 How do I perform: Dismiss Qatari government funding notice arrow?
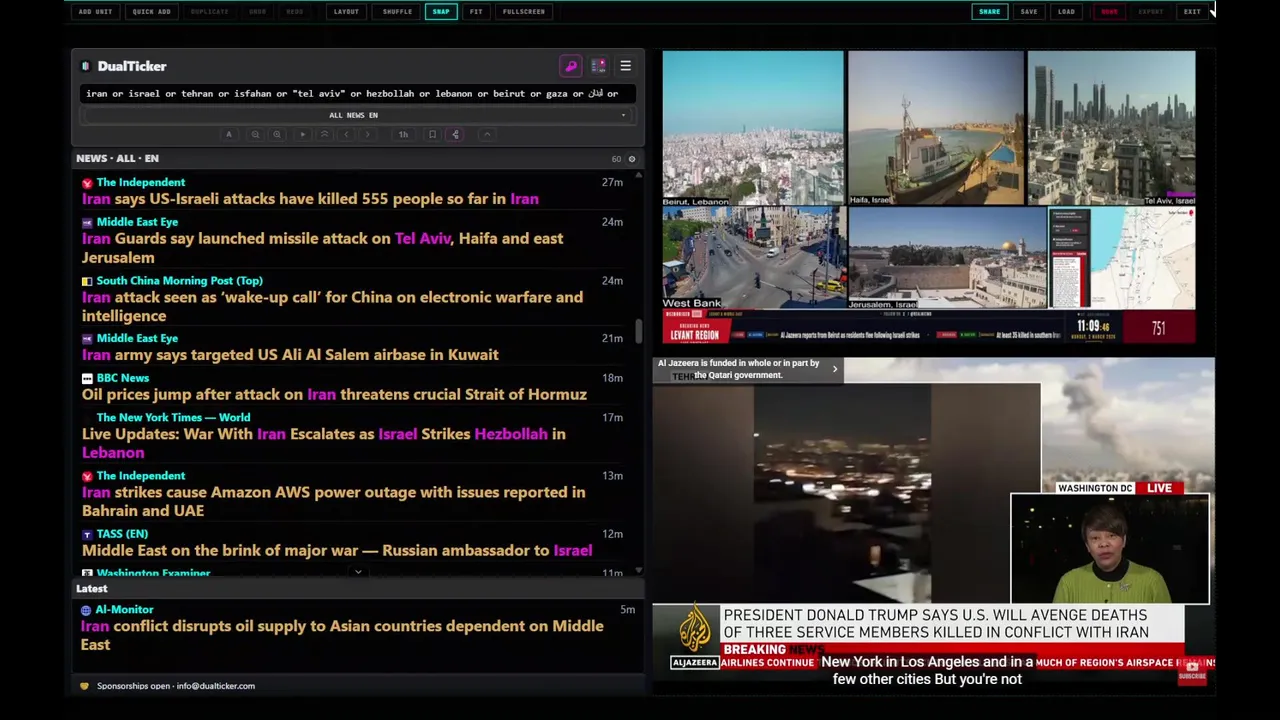point(835,369)
